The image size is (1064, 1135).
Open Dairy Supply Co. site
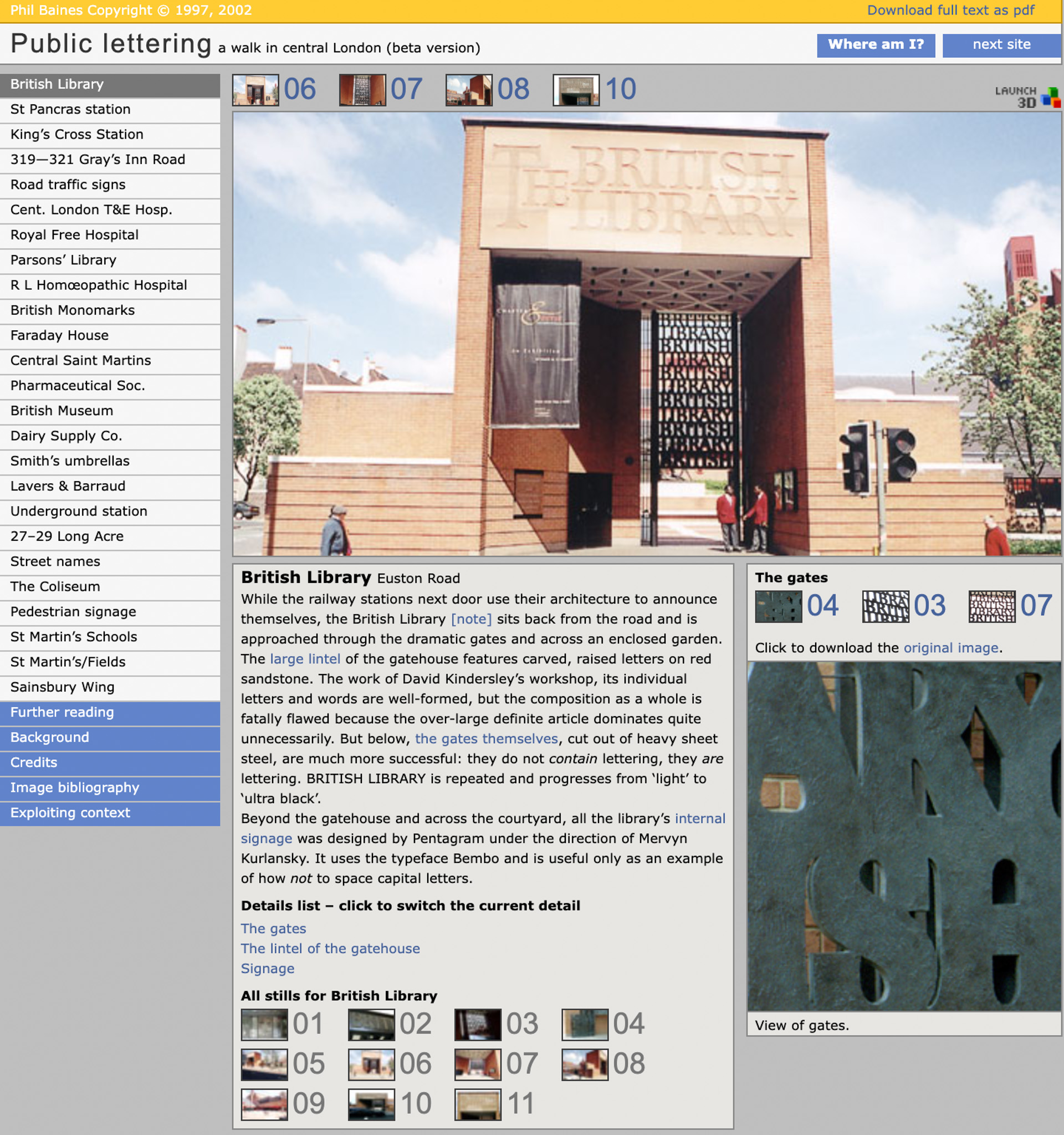coord(110,436)
